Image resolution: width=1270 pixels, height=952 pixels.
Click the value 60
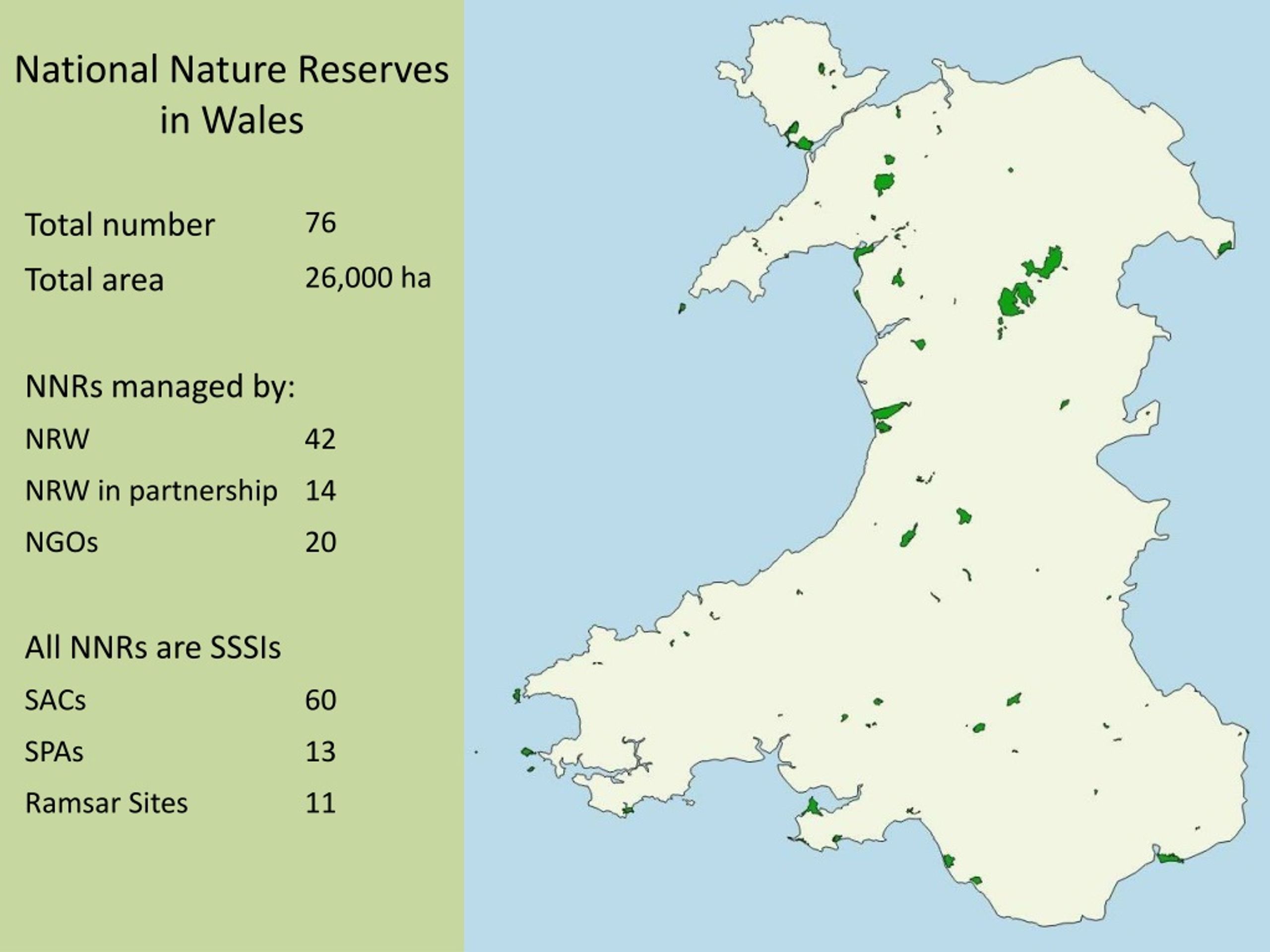point(320,701)
